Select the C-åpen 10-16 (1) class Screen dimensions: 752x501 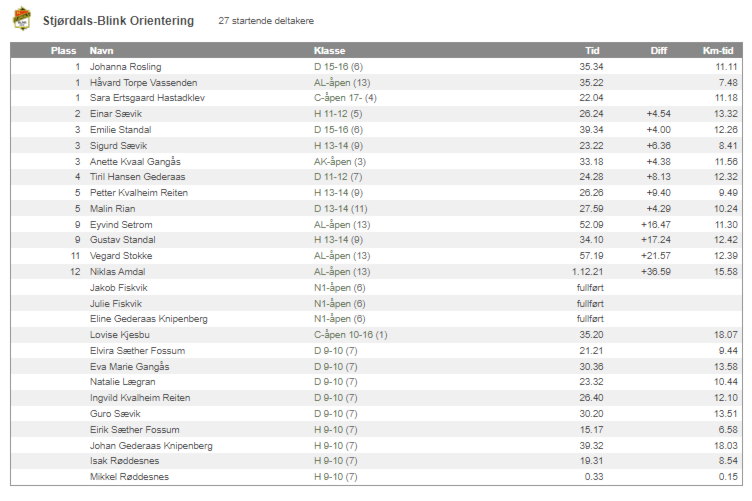pyautogui.click(x=350, y=334)
